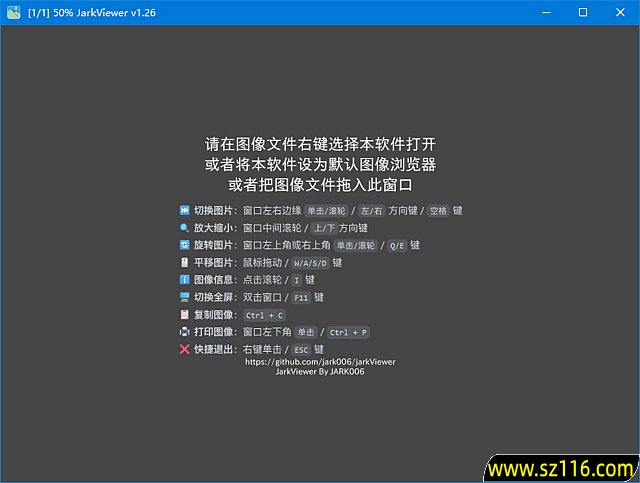Image resolution: width=640 pixels, height=483 pixels.
Task: Close the JarkViewer window
Action: (620, 12)
